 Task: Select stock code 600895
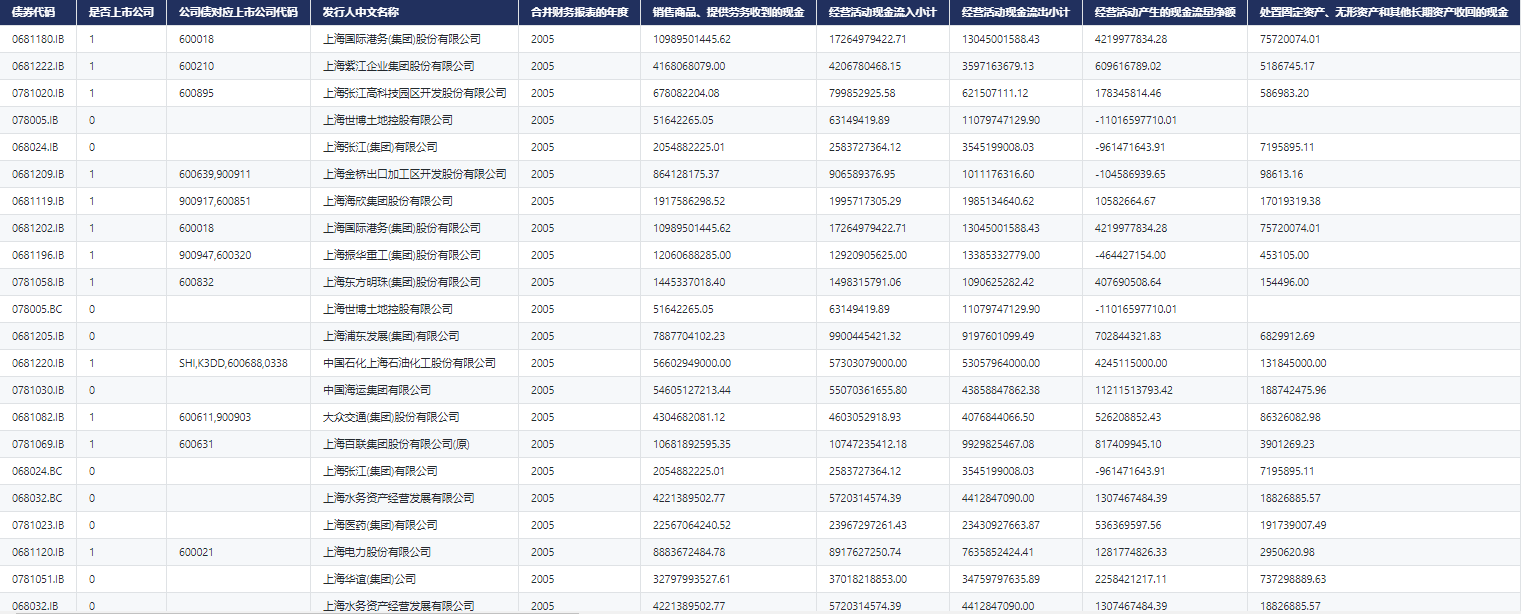pos(197,93)
